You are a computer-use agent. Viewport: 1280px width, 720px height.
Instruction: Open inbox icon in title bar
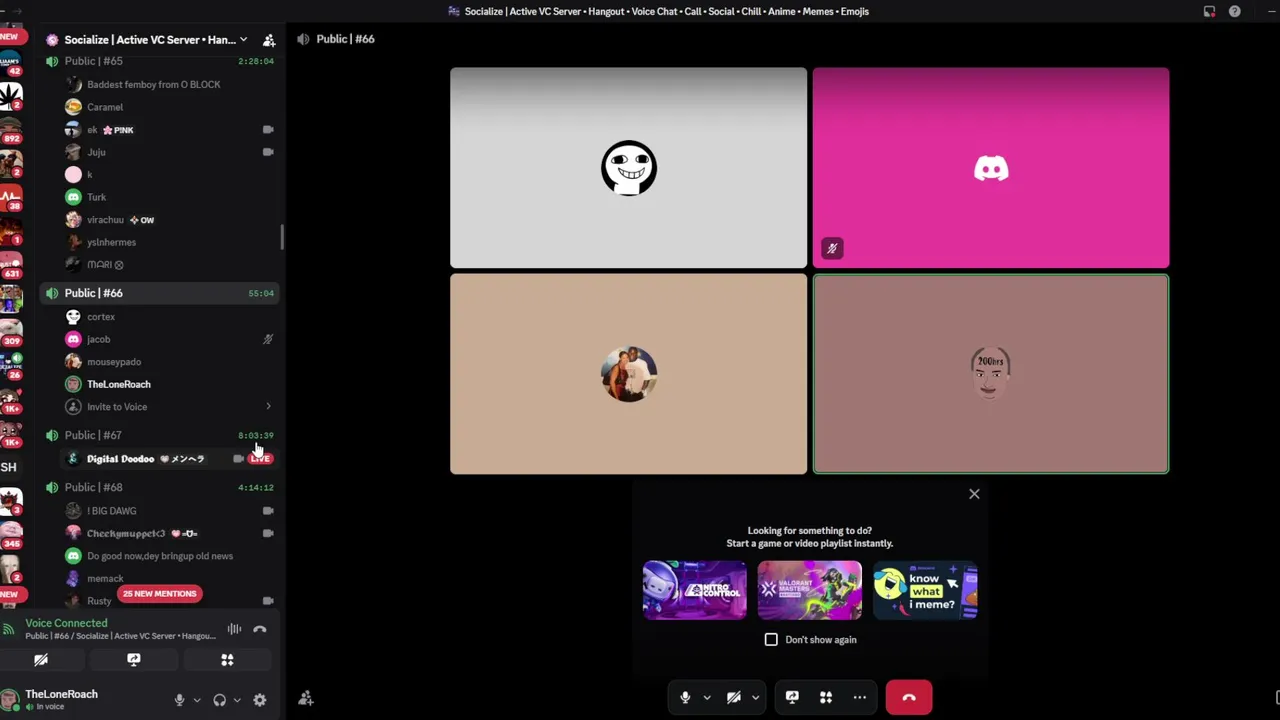[x=1209, y=11]
